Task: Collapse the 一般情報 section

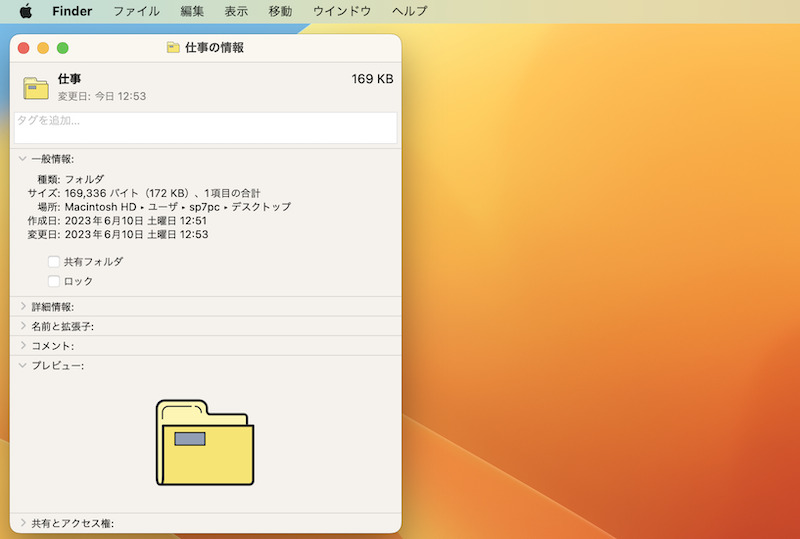Action: pyautogui.click(x=23, y=158)
